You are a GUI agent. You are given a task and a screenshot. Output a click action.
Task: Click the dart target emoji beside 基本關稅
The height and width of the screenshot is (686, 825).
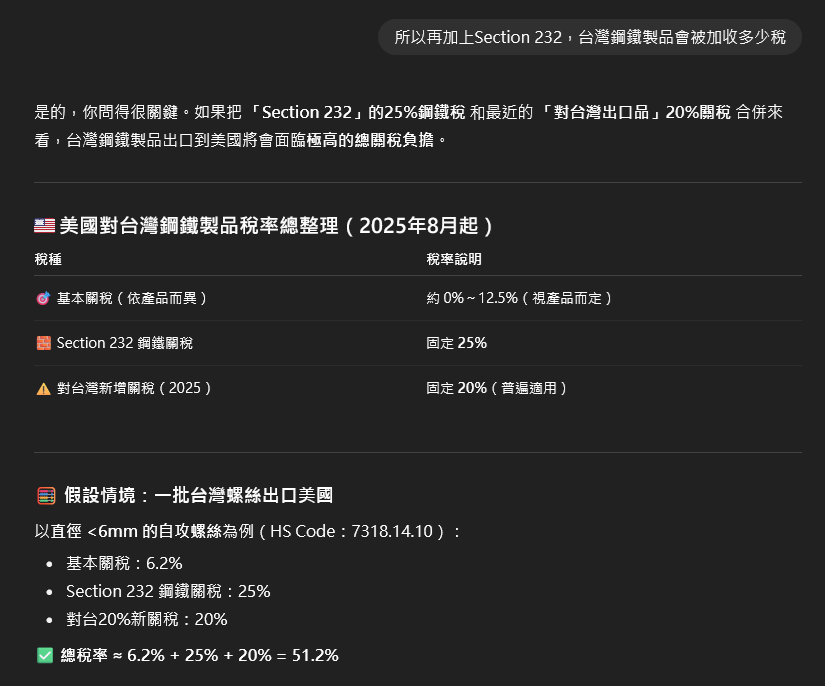pos(43,298)
